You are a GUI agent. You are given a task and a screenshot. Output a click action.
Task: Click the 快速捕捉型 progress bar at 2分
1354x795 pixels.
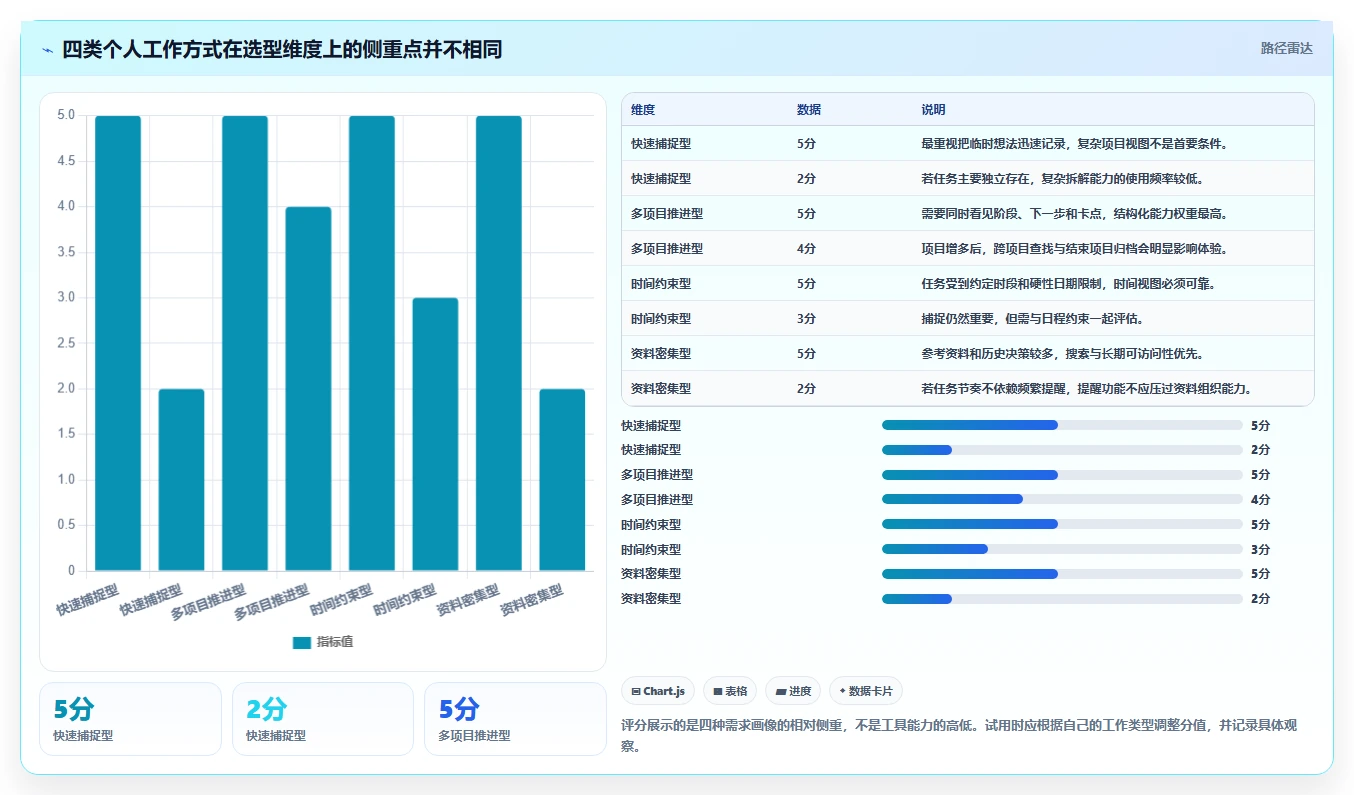pyautogui.click(x=1062, y=450)
